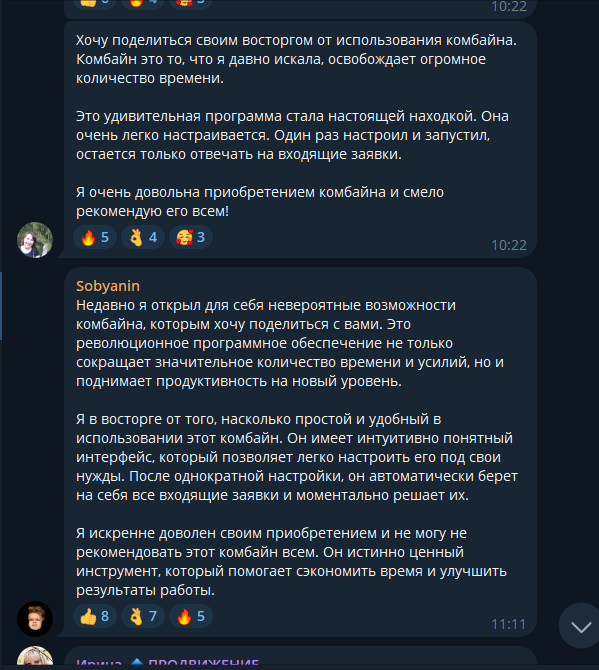Image resolution: width=599 pixels, height=670 pixels.
Task: Select paragraph starting 'Недавно я открыл для себя'
Action: [291, 343]
